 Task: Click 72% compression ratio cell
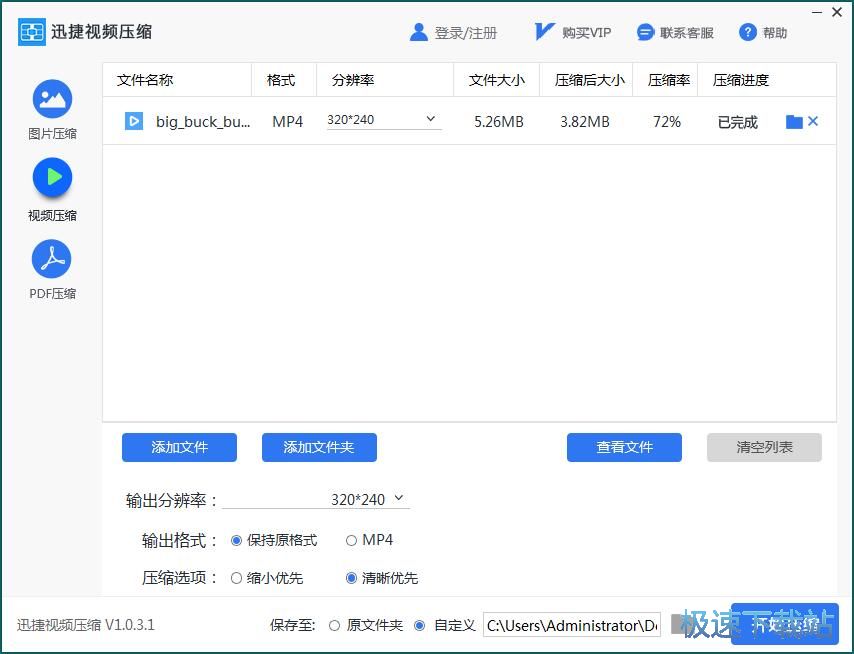click(667, 121)
